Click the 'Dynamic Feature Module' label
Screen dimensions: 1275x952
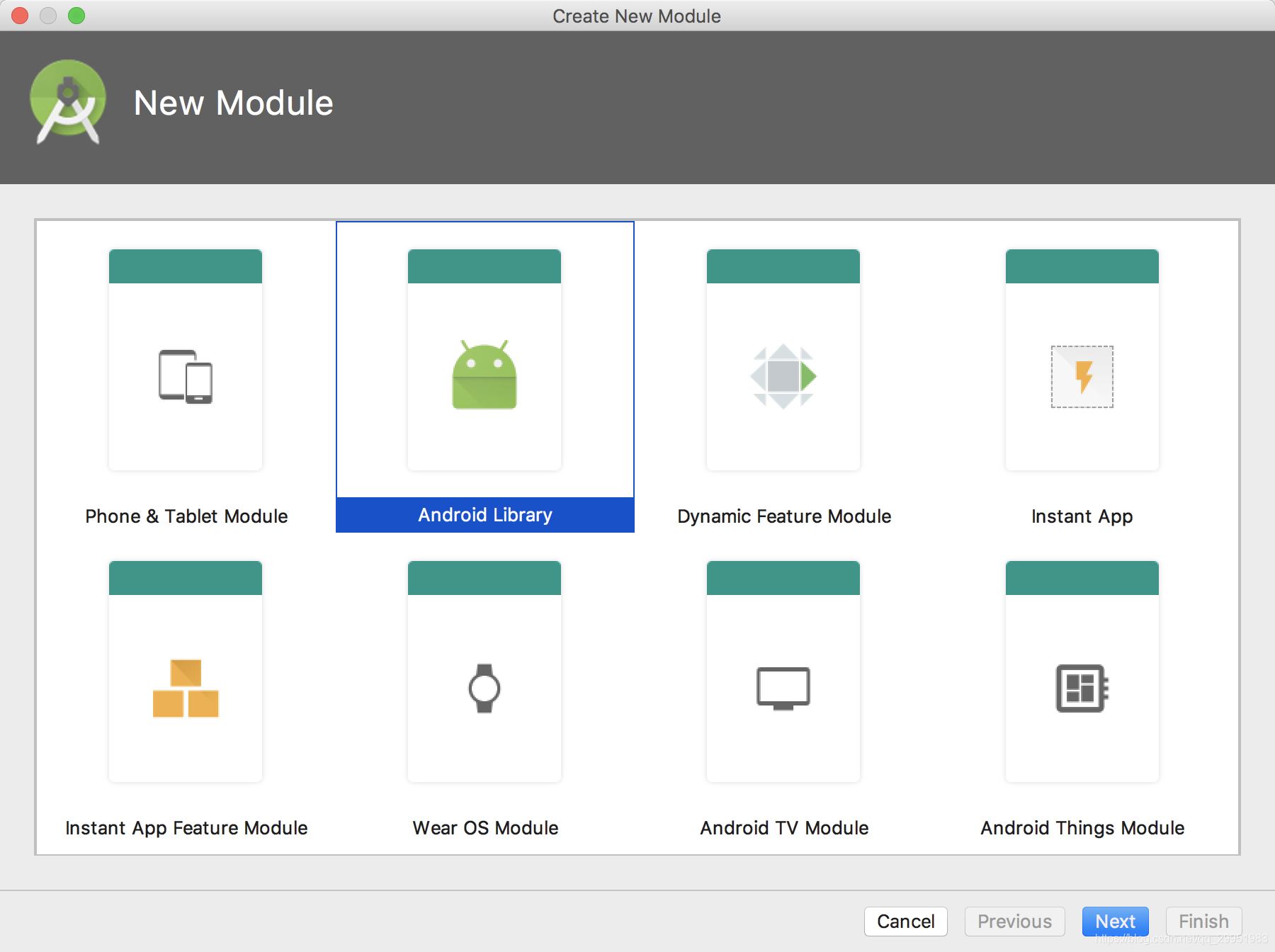coord(784,516)
